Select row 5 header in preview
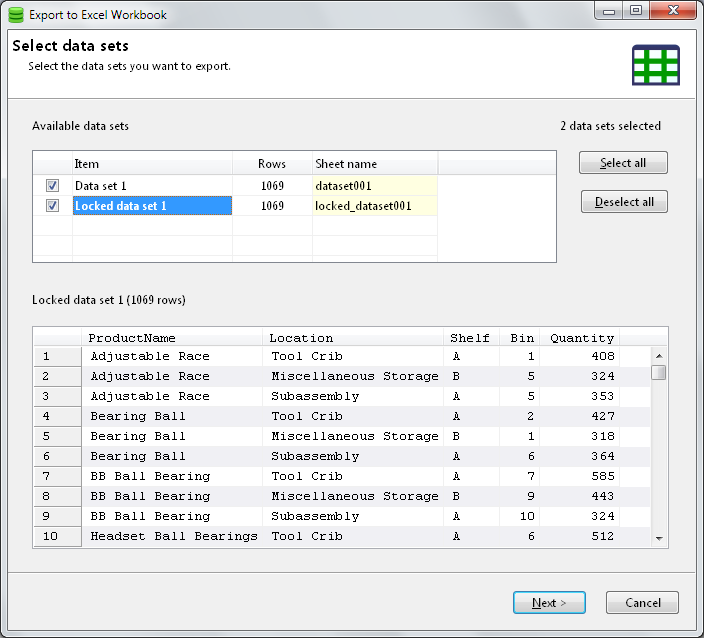Viewport: 704px width, 638px height. pos(46,436)
